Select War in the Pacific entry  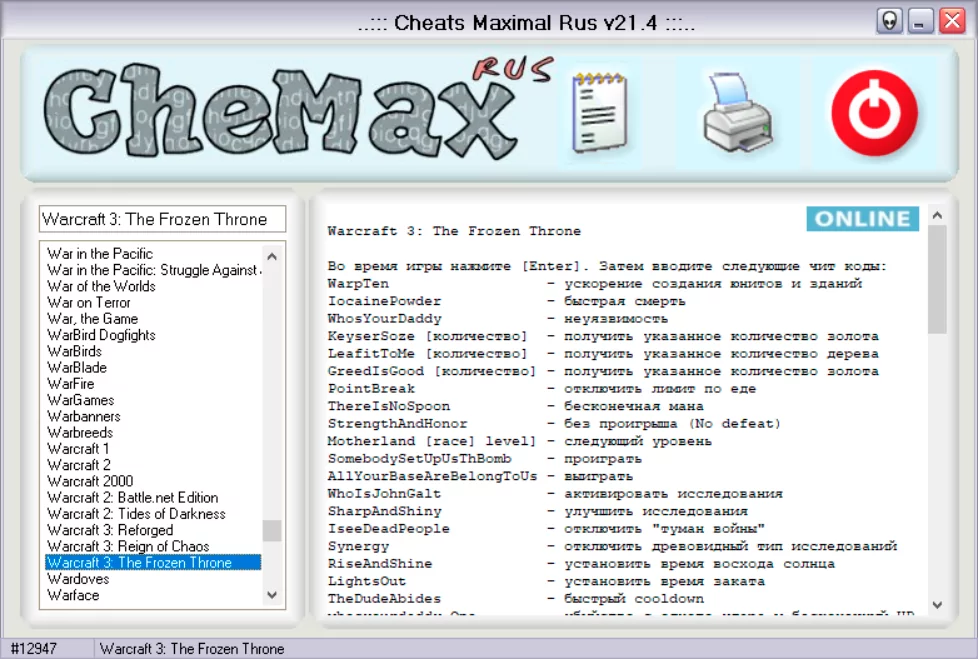[153, 254]
